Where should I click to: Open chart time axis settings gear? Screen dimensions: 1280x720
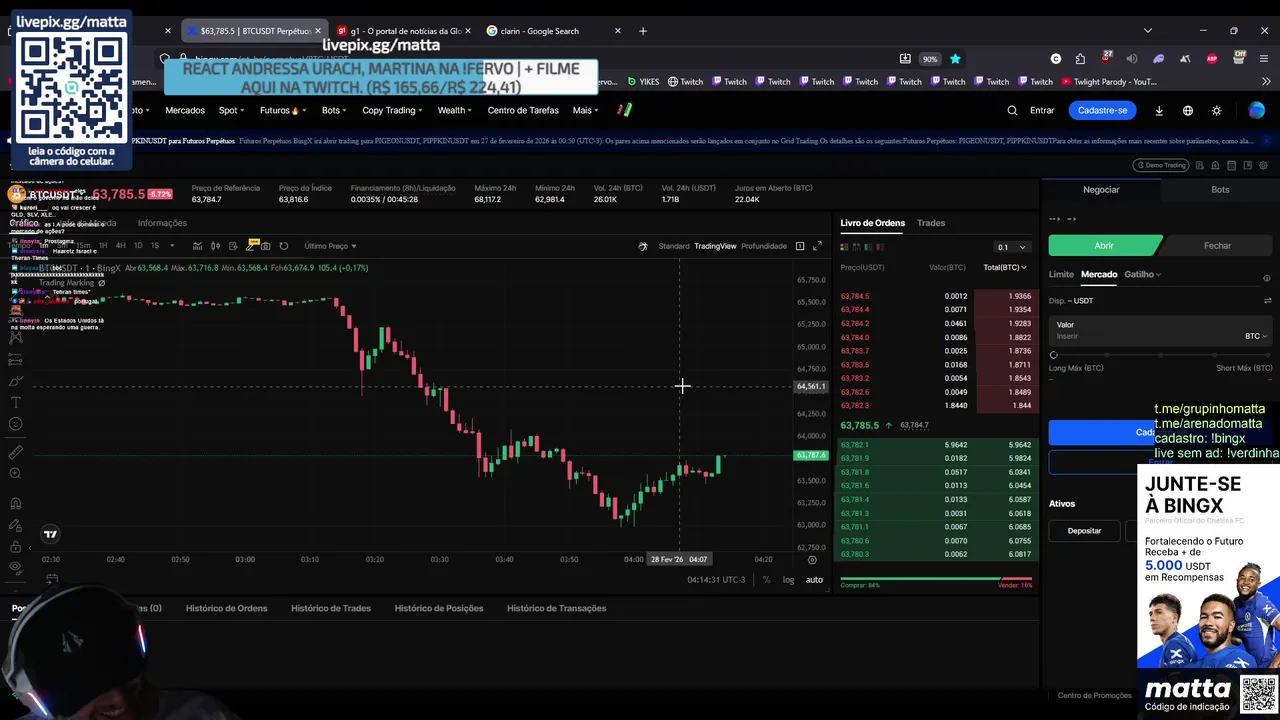click(811, 560)
